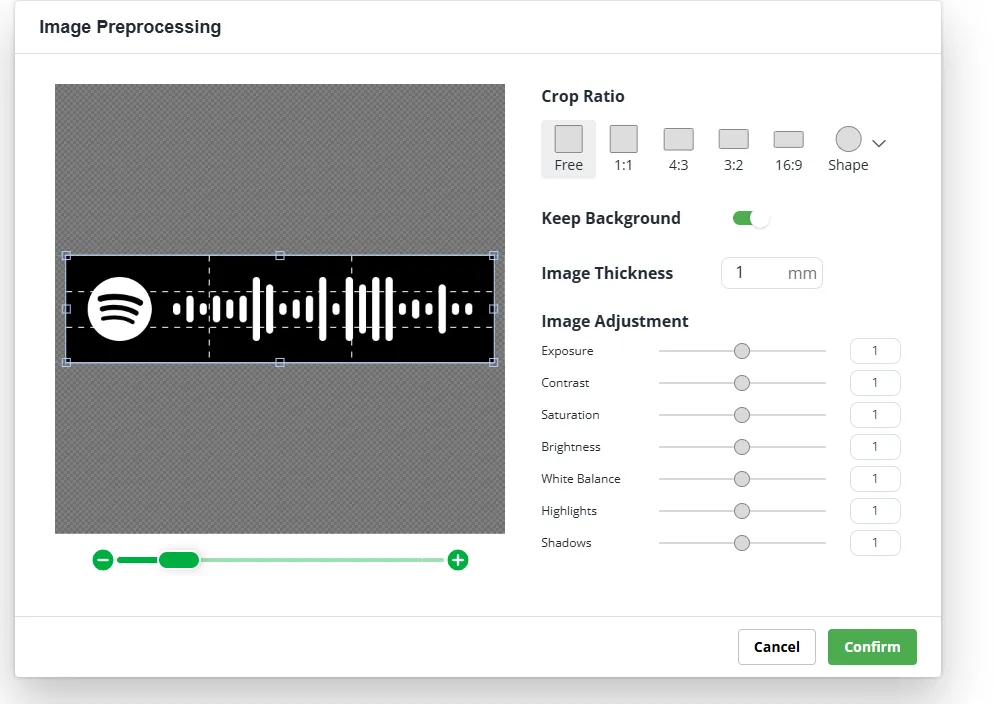Click the White Balance value box
The image size is (994, 704).
[874, 479]
